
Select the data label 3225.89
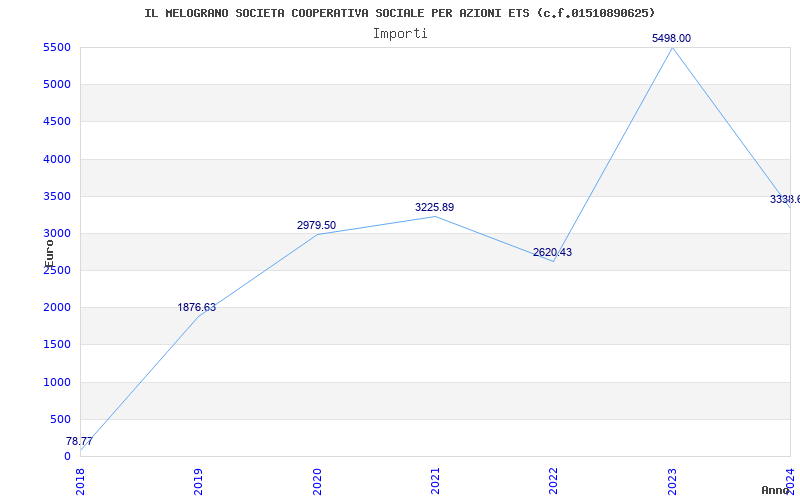pos(434,207)
